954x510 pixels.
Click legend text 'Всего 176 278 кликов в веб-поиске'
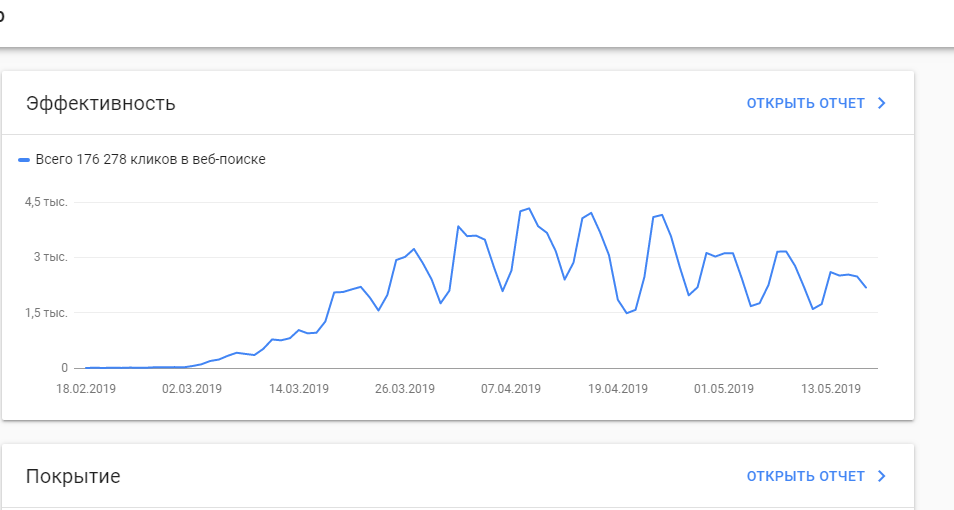(150, 159)
